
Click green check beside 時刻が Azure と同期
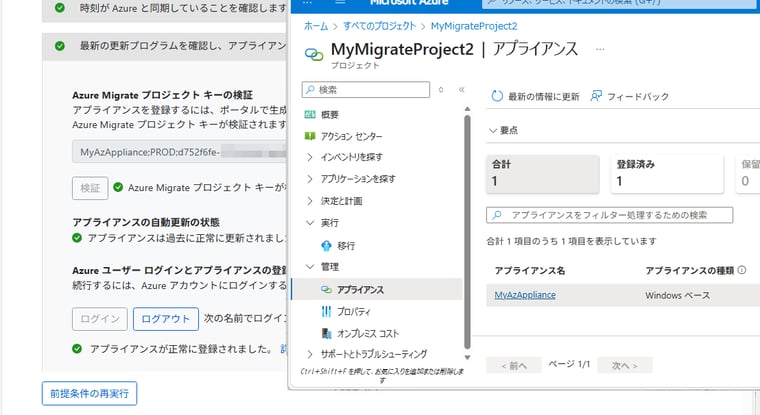60,8
